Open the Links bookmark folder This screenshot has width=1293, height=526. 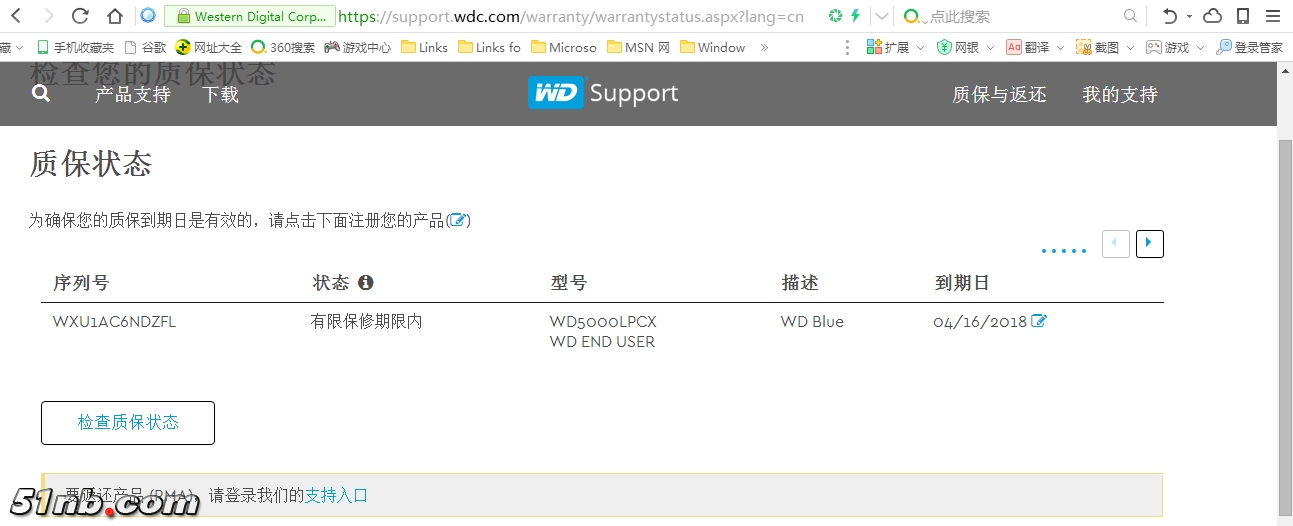[424, 47]
